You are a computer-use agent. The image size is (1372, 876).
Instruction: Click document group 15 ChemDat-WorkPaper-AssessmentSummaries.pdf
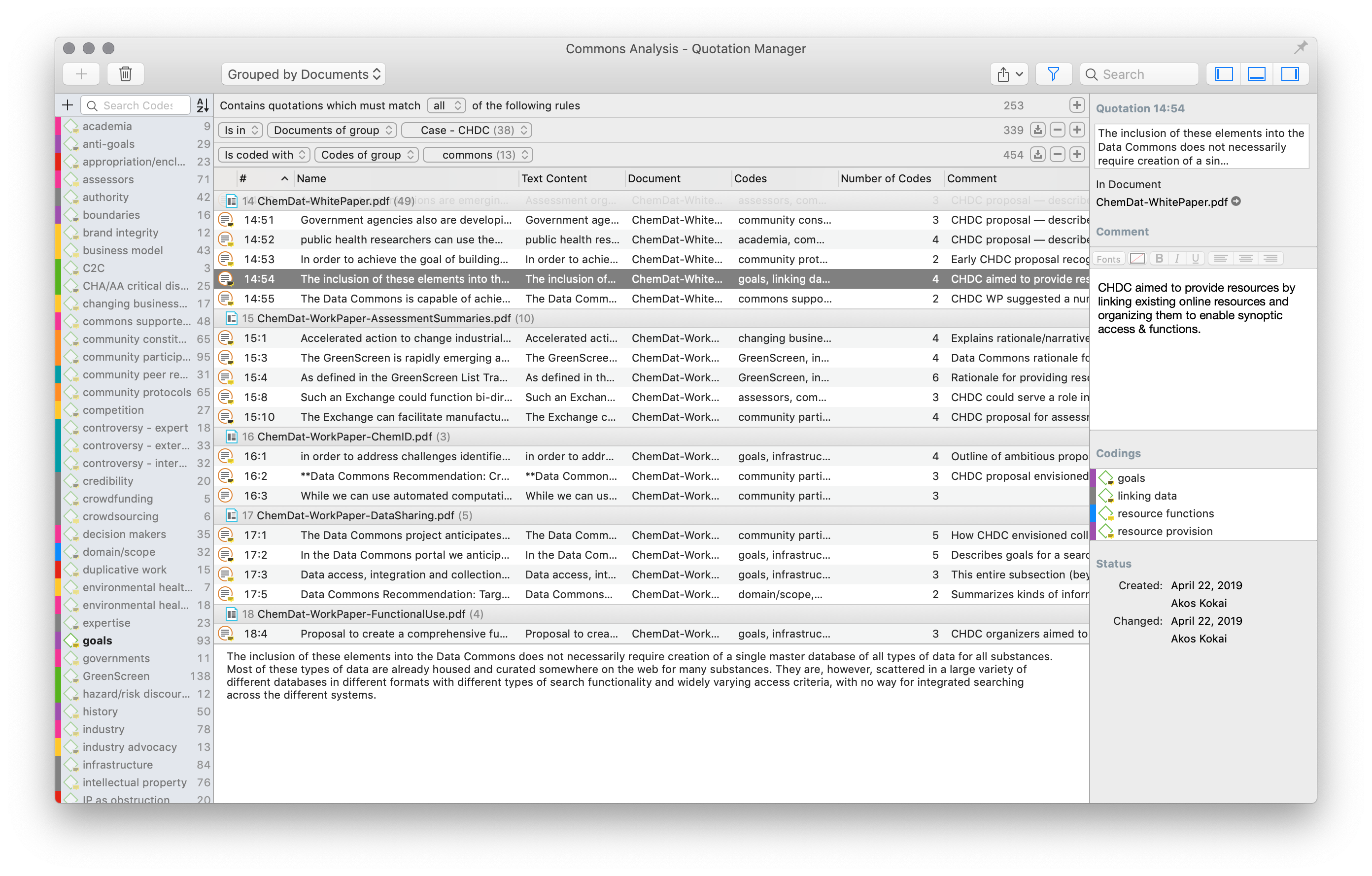(652, 318)
